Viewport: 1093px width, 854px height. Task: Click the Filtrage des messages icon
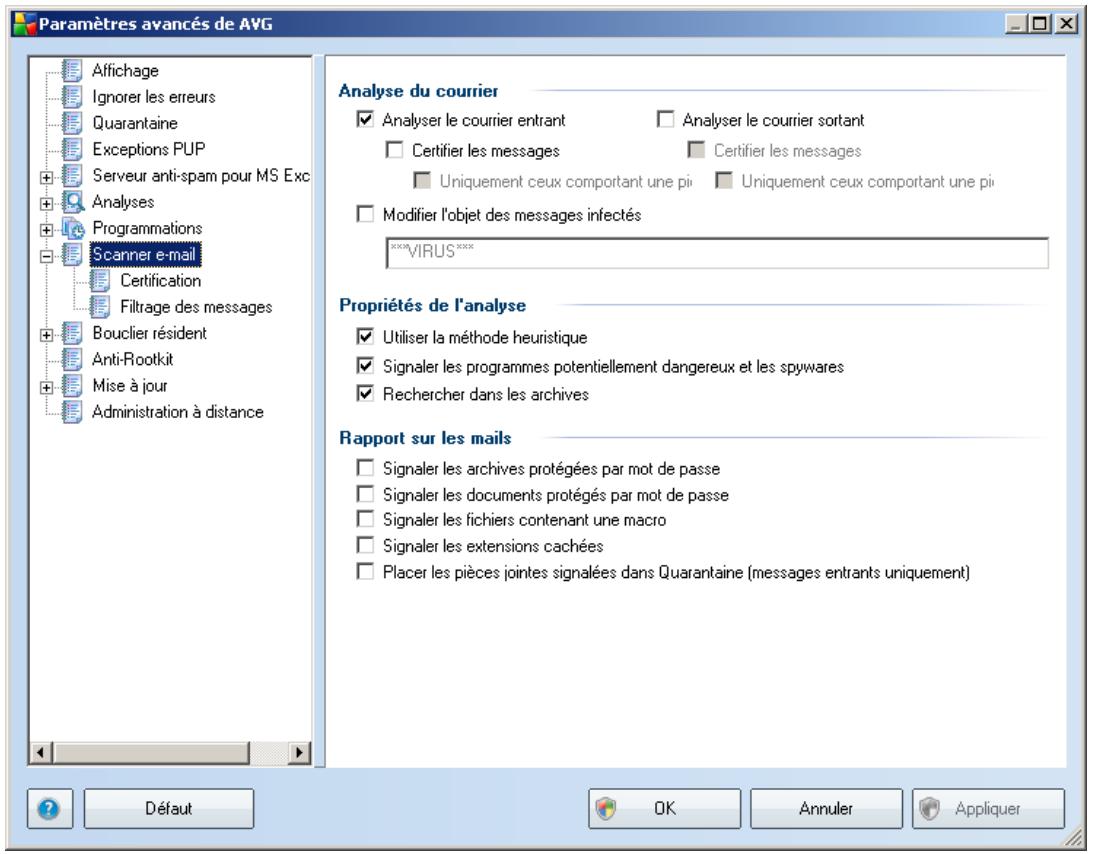click(x=100, y=307)
